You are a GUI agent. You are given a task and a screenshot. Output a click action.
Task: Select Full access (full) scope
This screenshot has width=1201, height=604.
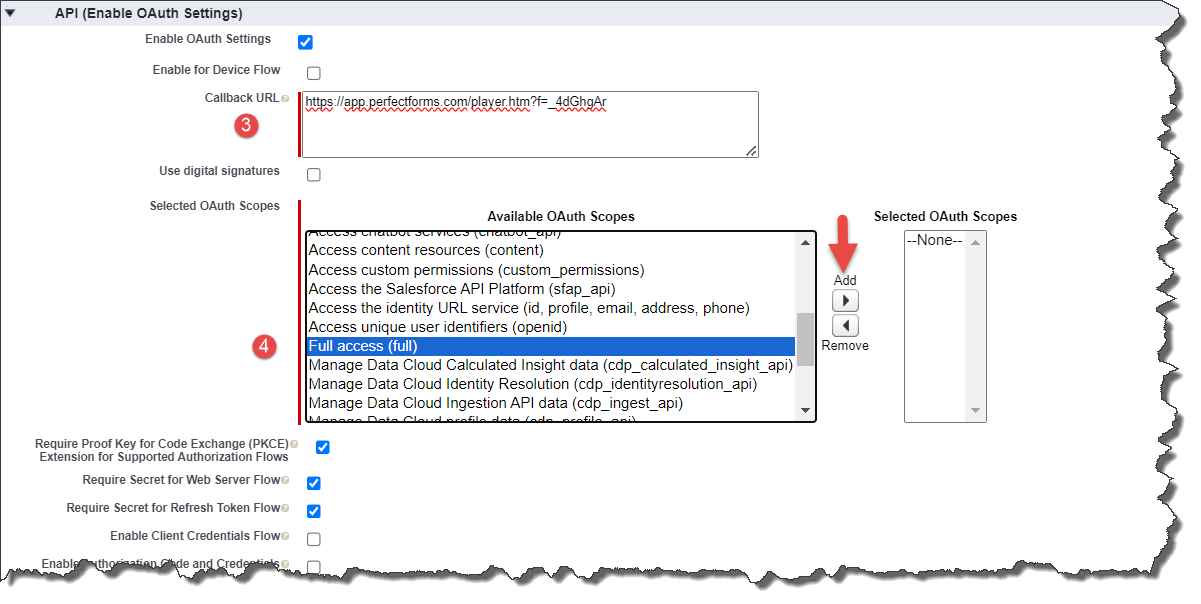550,346
